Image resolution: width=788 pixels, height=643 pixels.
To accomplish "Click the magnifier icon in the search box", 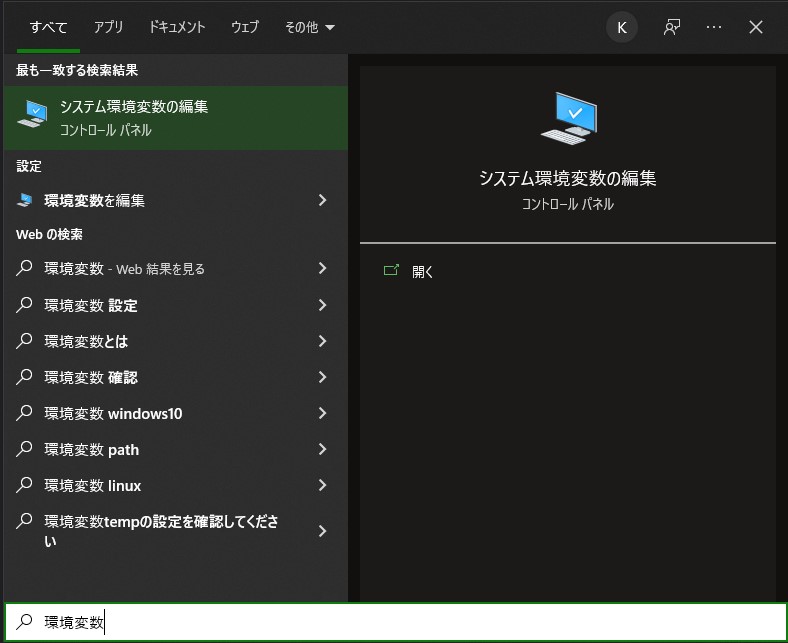I will [24, 622].
